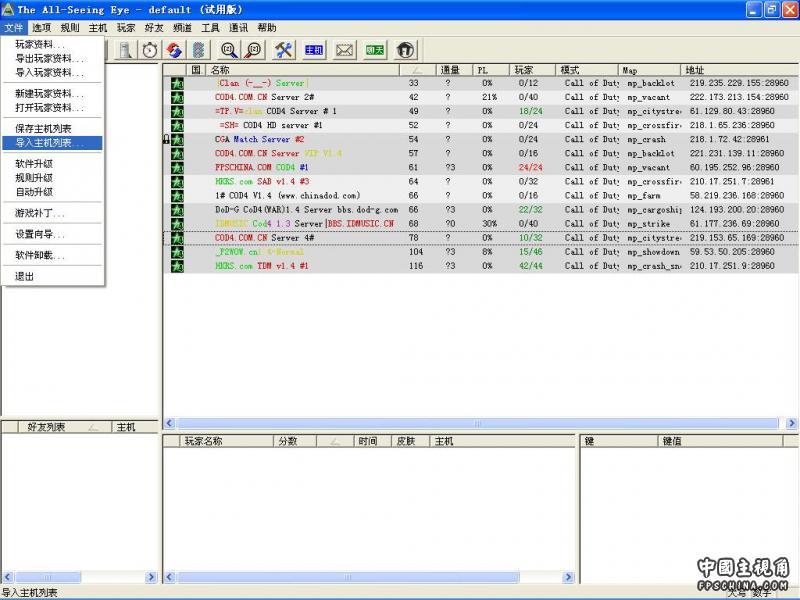Viewport: 800px width, 600px height.
Task: Choose 打开玩家资料... menu entry
Action: (x=53, y=108)
